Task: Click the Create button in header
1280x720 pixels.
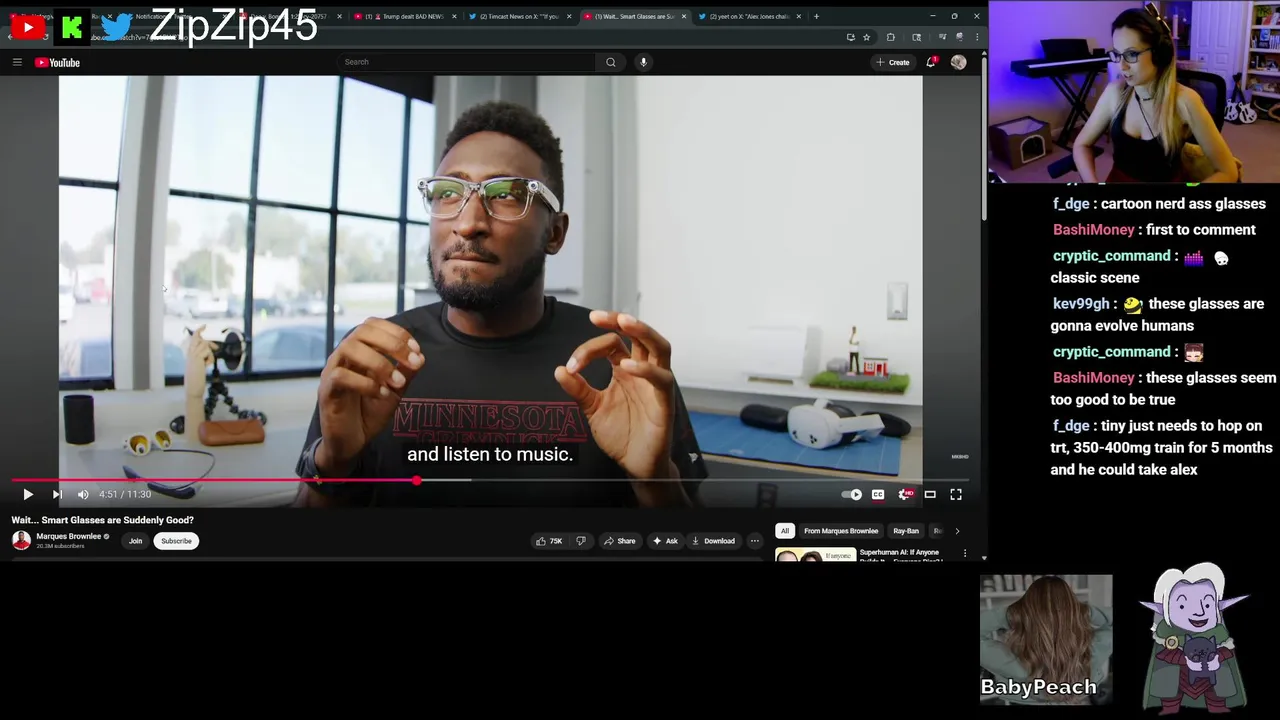Action: click(893, 62)
